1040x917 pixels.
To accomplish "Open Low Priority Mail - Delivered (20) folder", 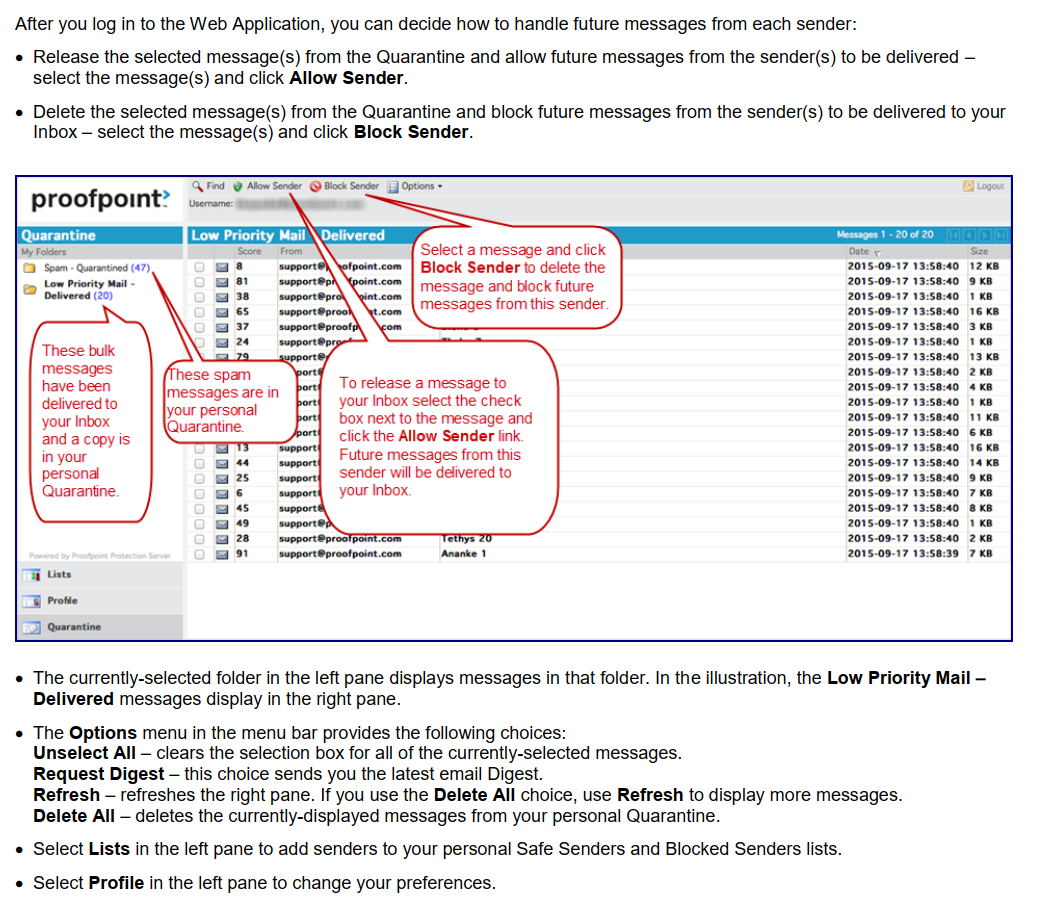I will click(x=90, y=290).
